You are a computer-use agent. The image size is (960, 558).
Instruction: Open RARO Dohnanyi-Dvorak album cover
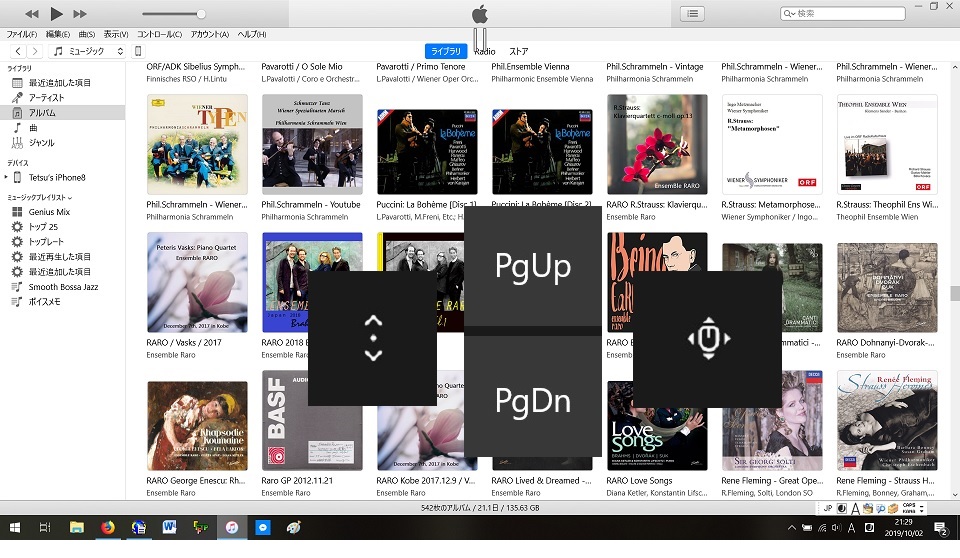(x=887, y=288)
